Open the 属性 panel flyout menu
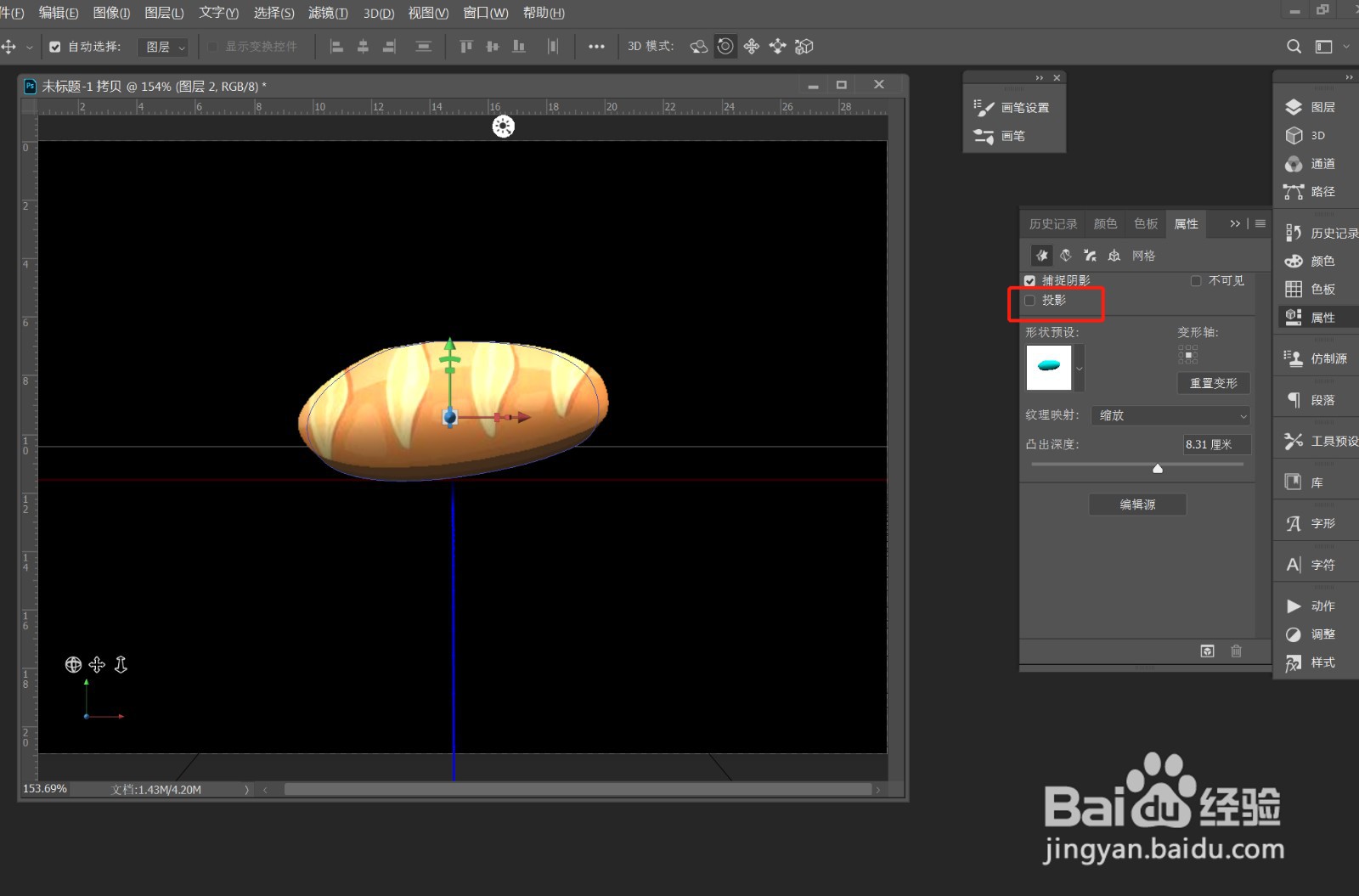Viewport: 1359px width, 896px height. click(1260, 223)
